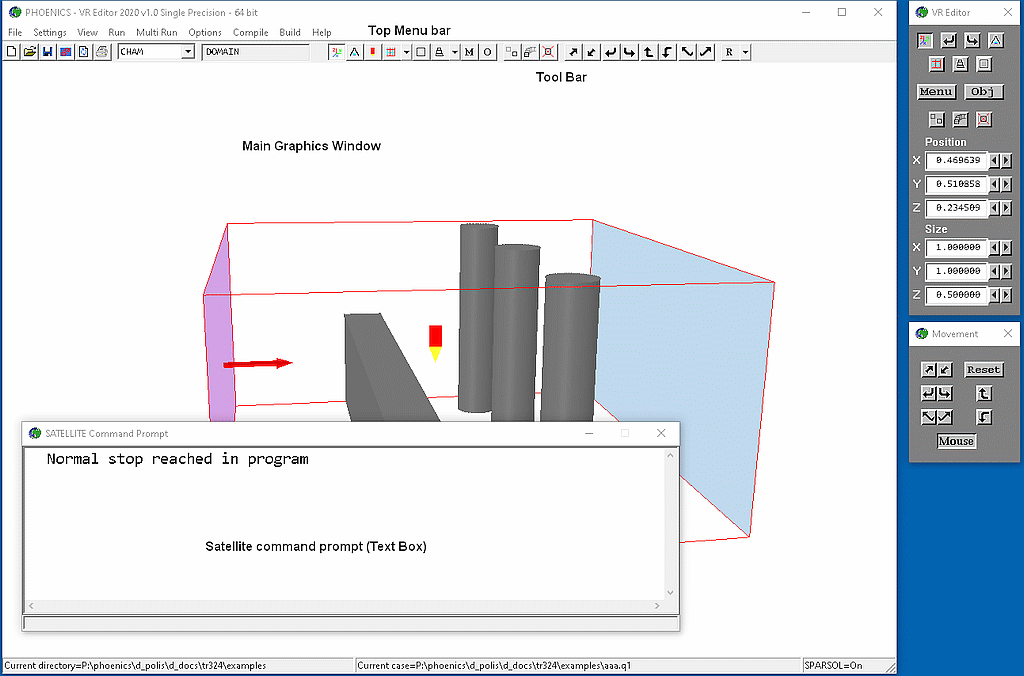Toggle the M button in the toolbar
This screenshot has width=1024, height=676.
click(469, 52)
